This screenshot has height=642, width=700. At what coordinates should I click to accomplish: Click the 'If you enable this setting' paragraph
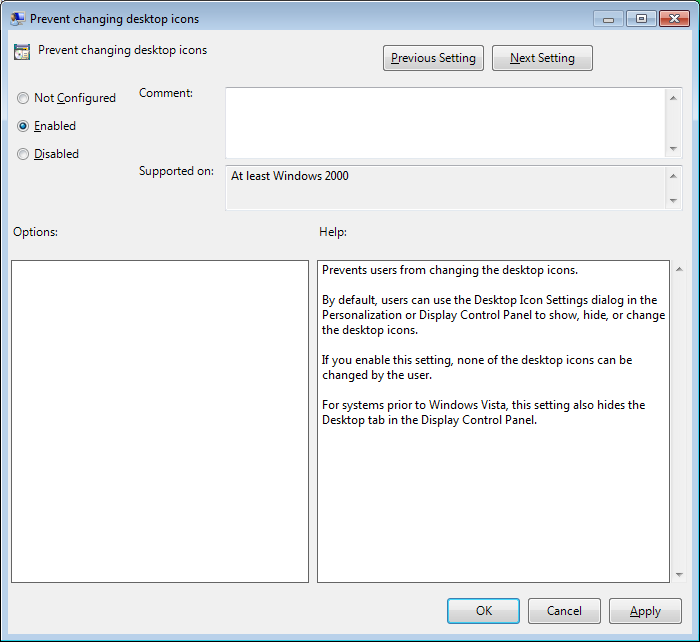pos(477,367)
